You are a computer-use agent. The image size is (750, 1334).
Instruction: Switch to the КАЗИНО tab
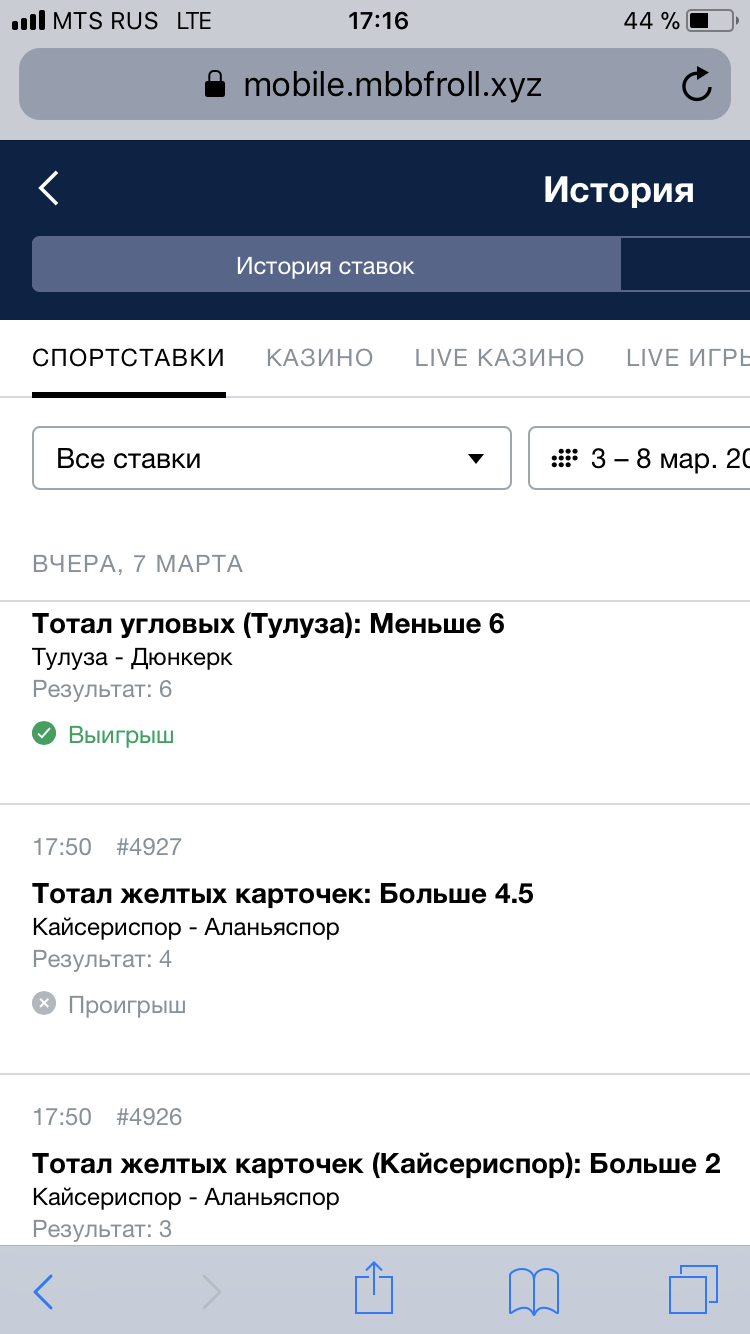click(319, 357)
